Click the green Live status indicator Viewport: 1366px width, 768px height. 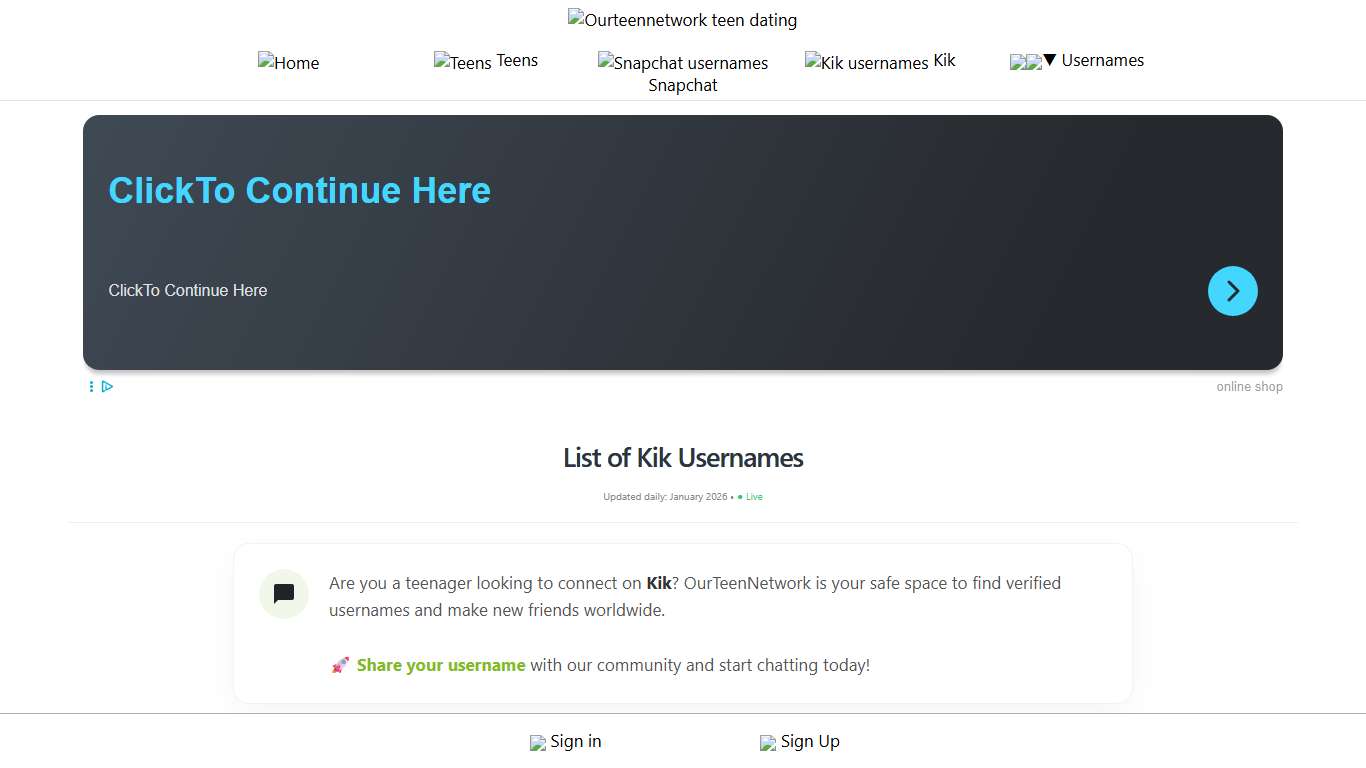750,496
